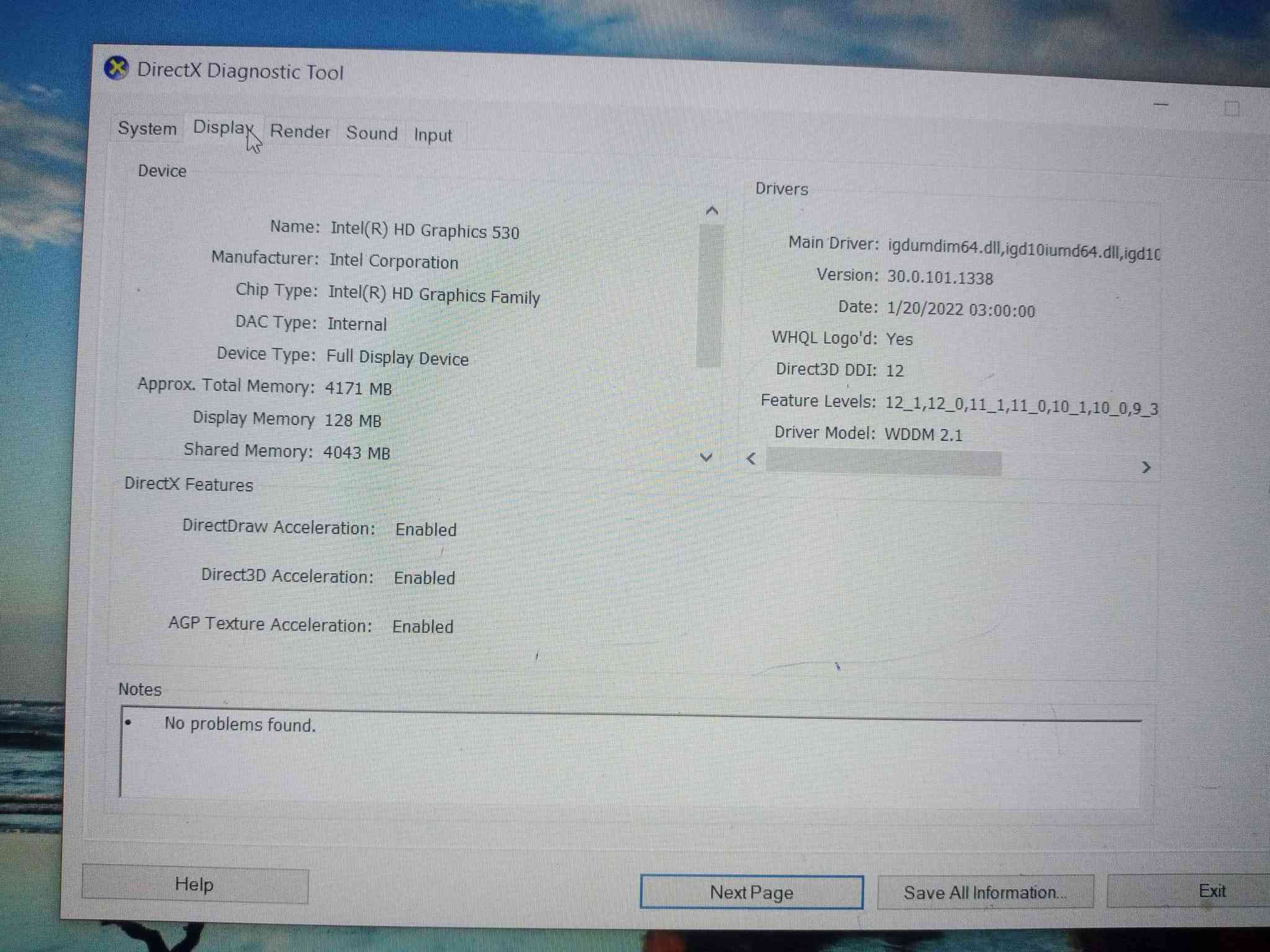The width and height of the screenshot is (1270, 952).
Task: Click the Device list scroll down arrow
Action: point(706,457)
